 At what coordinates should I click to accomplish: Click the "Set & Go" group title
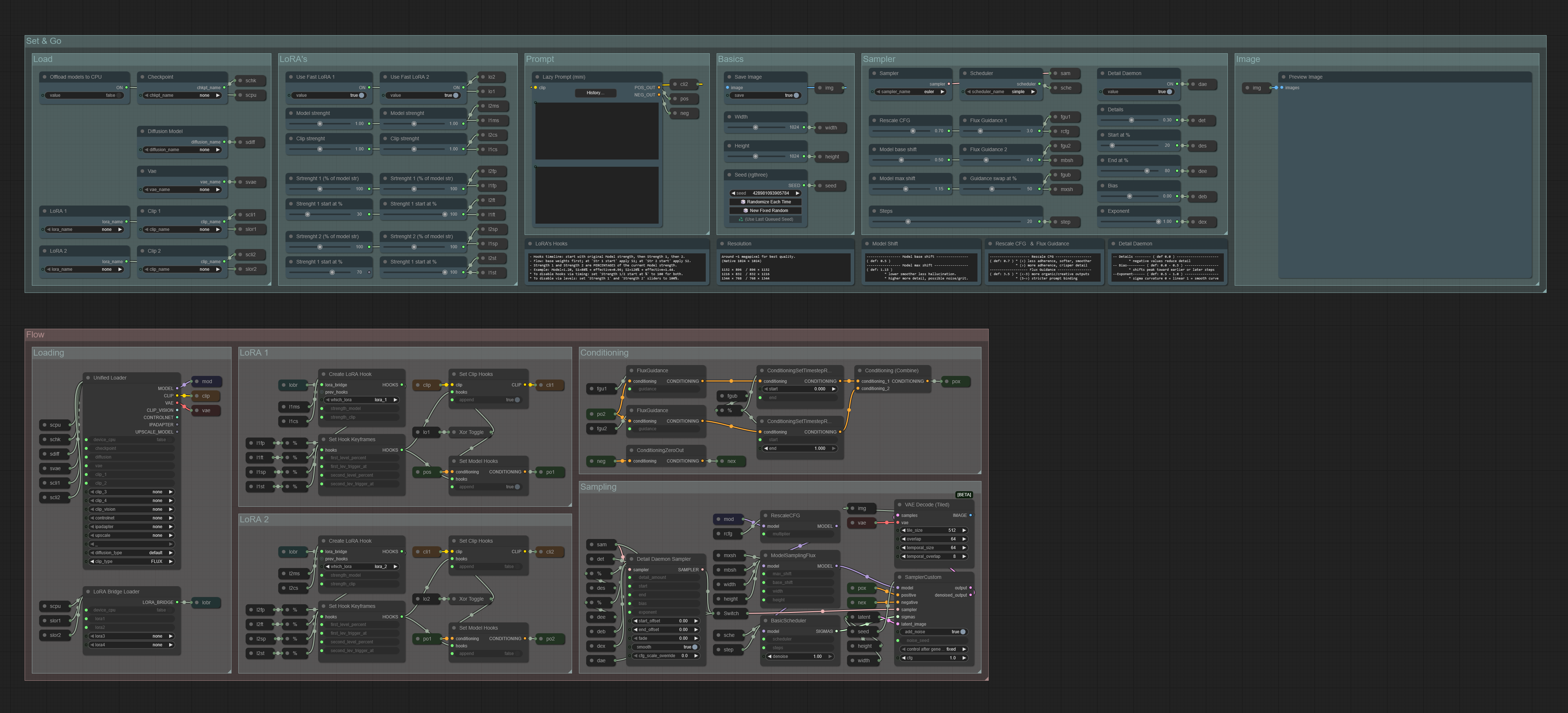(x=44, y=41)
